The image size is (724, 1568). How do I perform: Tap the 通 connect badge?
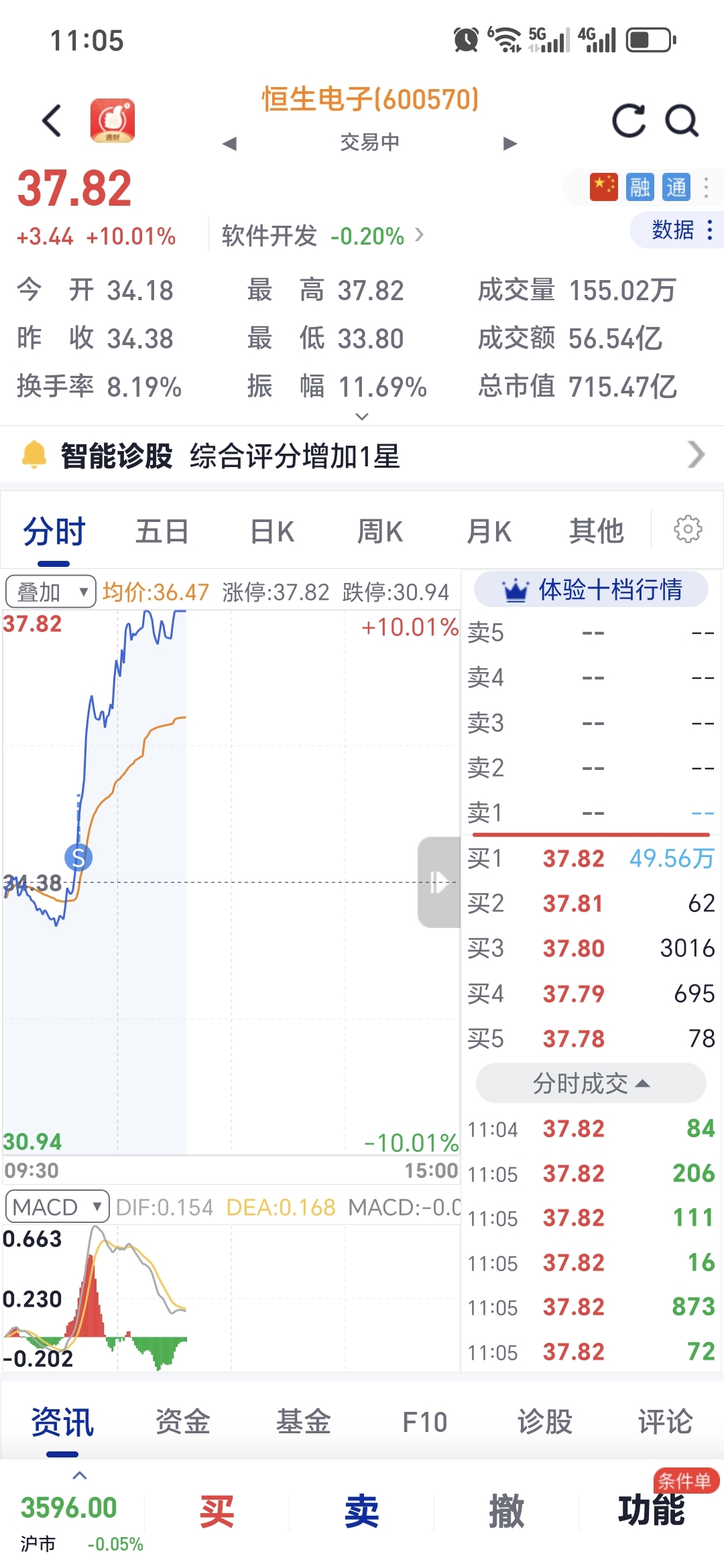coord(676,187)
